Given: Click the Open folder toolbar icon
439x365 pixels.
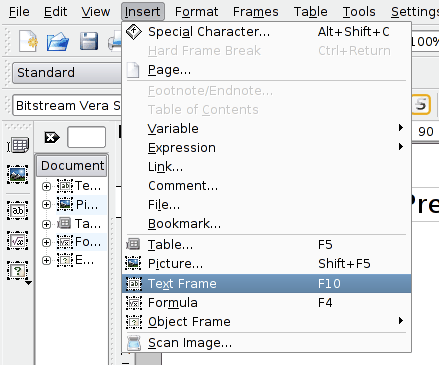Looking at the screenshot, I should (58, 42).
